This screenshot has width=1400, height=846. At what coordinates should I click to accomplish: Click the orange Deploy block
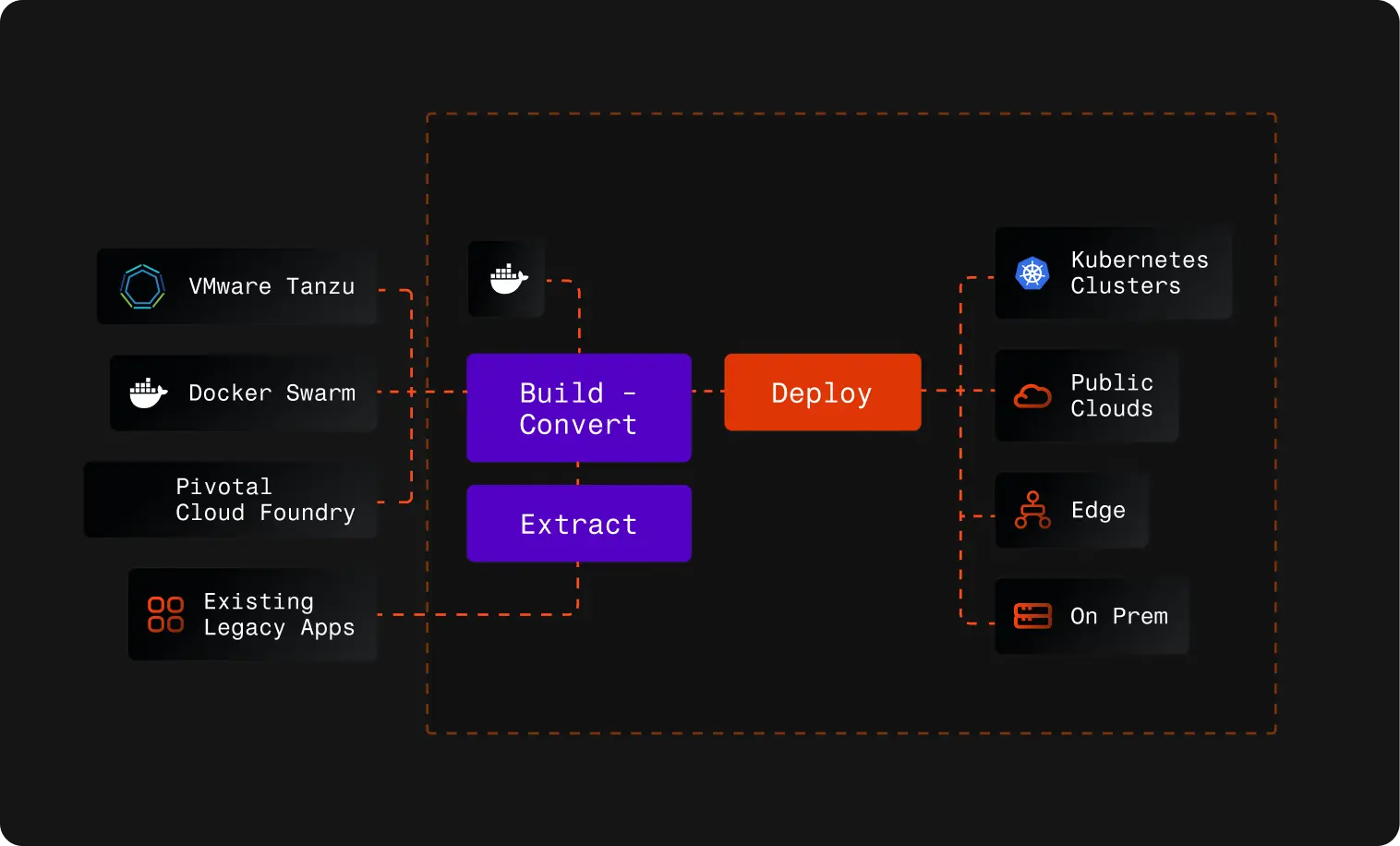823,393
